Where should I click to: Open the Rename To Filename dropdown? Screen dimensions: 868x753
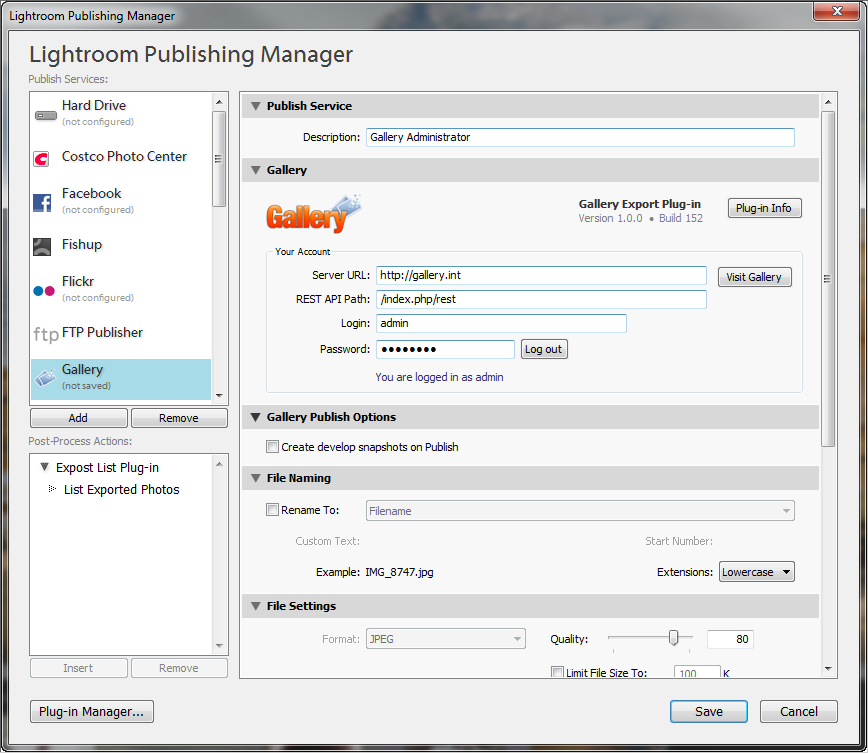point(580,510)
